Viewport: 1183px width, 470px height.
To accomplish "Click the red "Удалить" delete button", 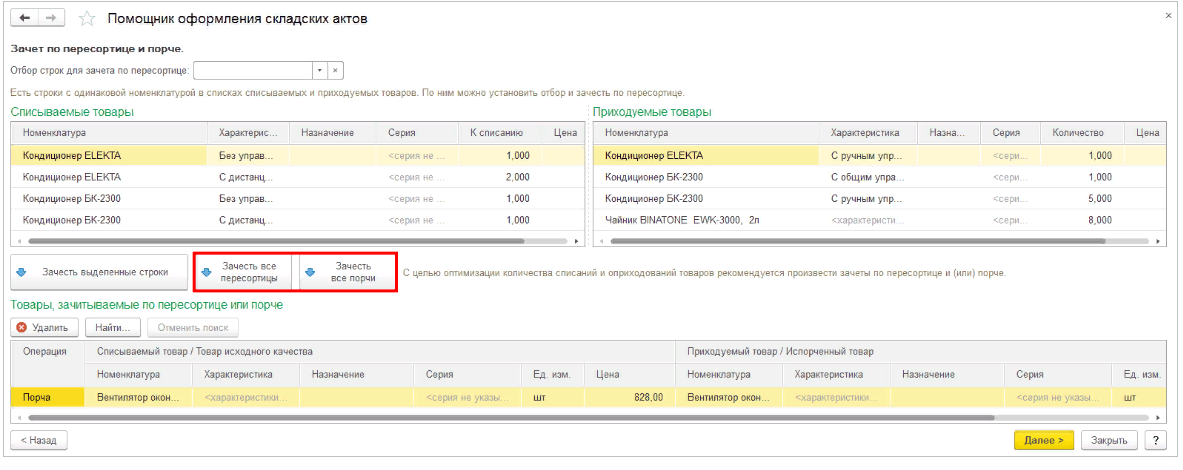I will pos(43,327).
